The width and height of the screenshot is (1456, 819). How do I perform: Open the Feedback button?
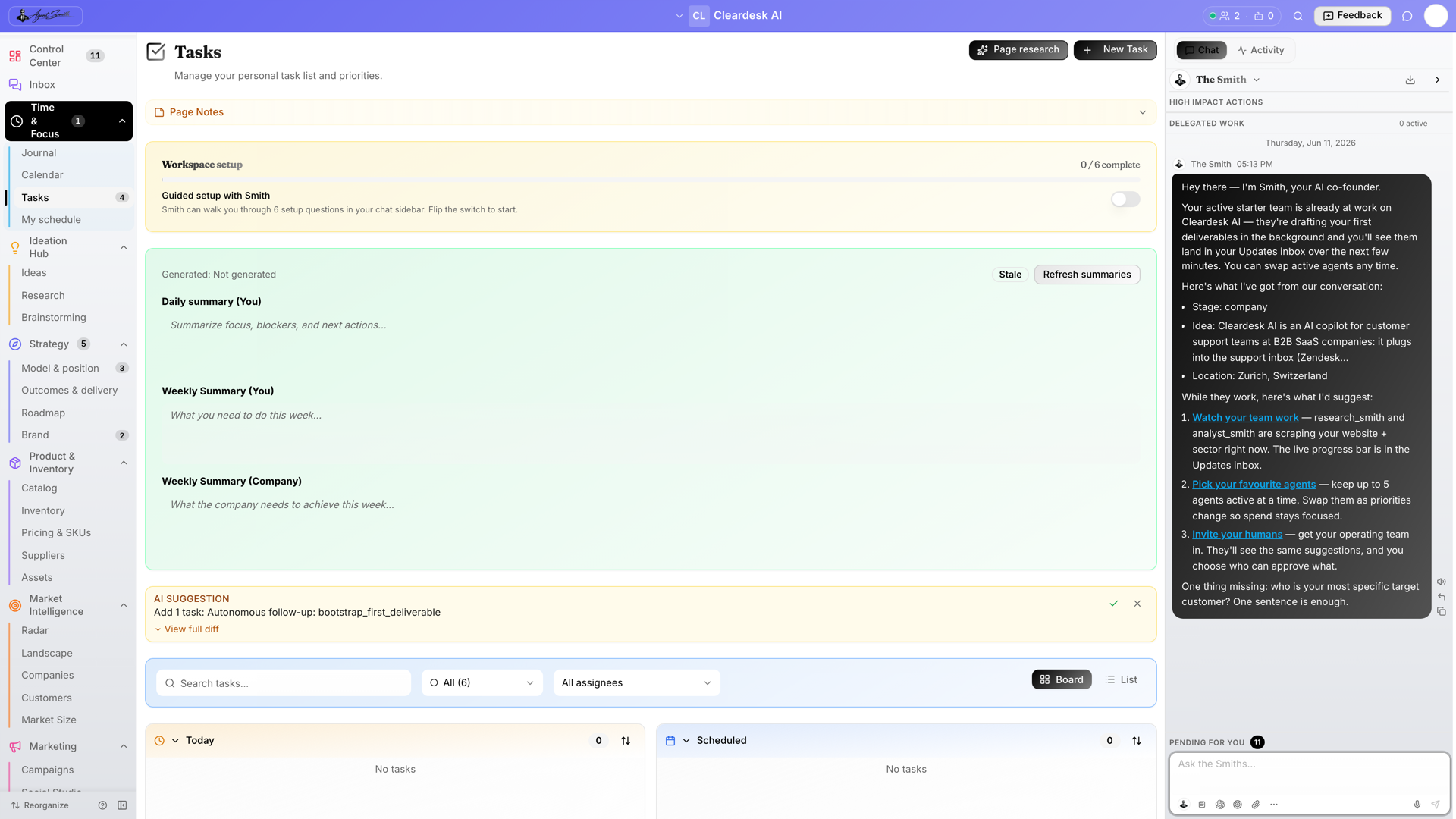click(1352, 16)
